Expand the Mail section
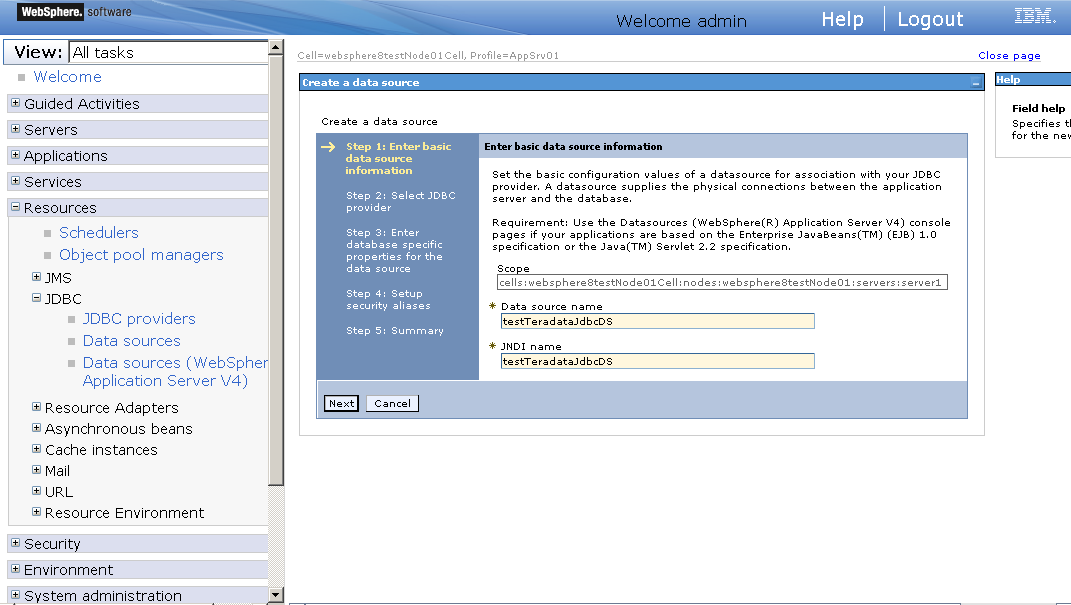The height and width of the screenshot is (605, 1071). point(35,470)
